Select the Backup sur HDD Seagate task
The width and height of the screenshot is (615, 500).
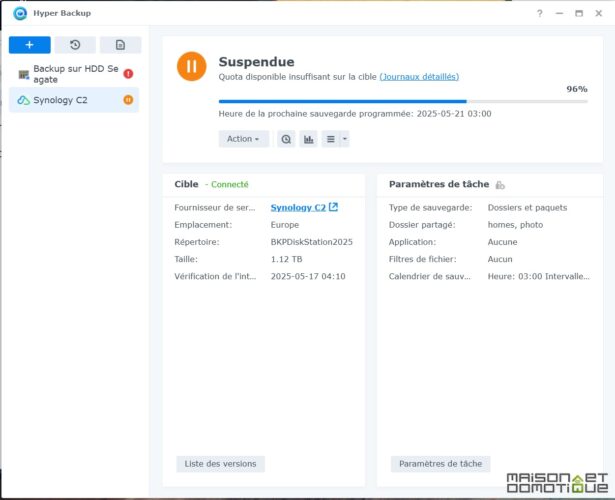pos(74,74)
